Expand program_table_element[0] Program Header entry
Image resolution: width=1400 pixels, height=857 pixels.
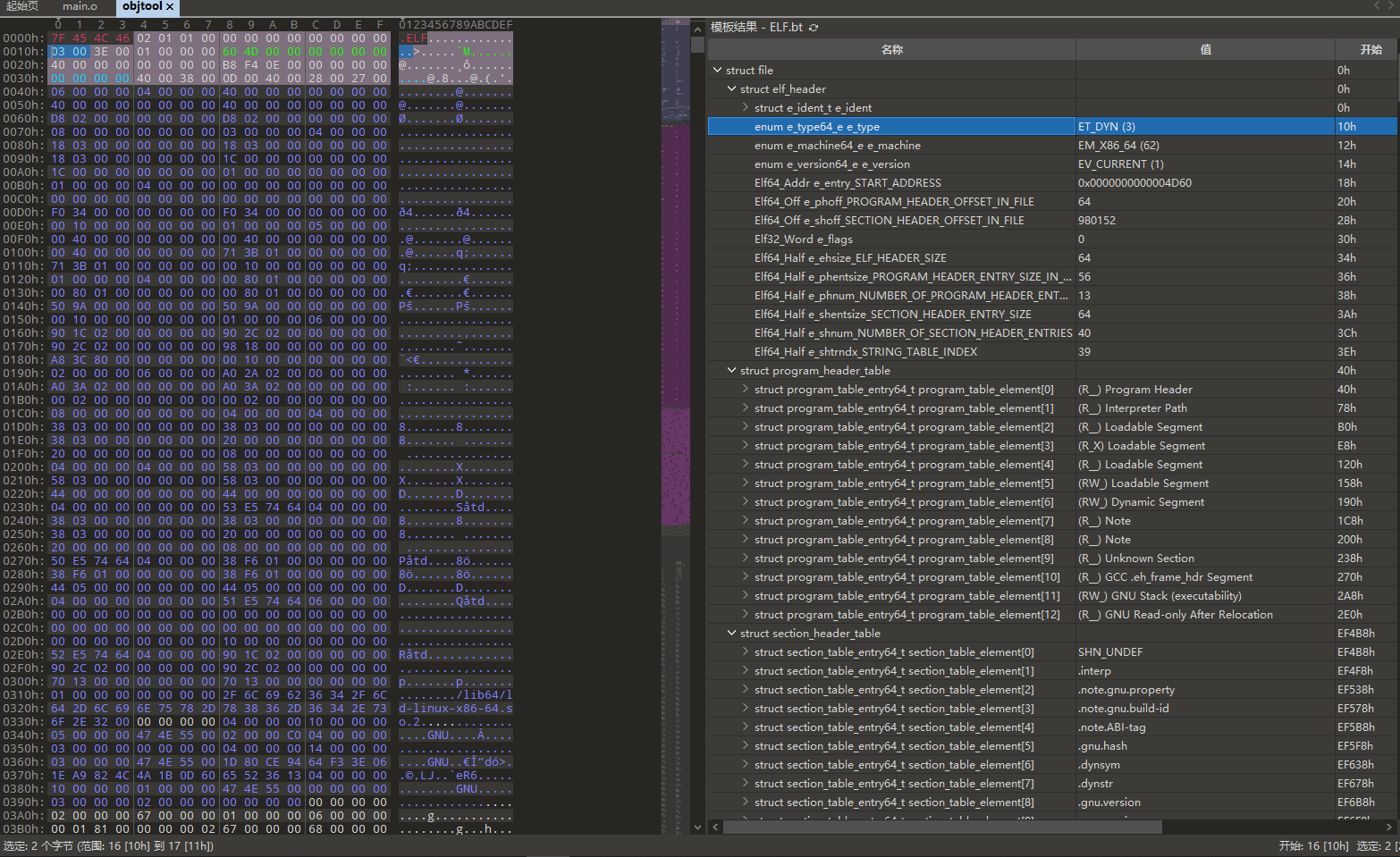[746, 390]
